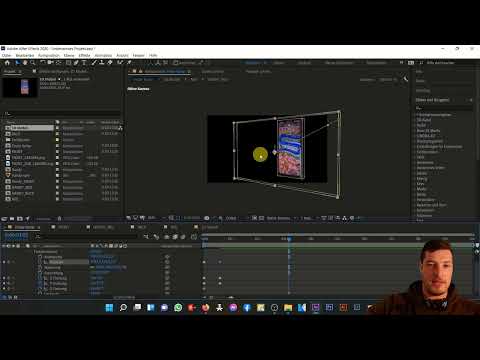Open Windows taskbar search

pyautogui.click(x=123, y=307)
